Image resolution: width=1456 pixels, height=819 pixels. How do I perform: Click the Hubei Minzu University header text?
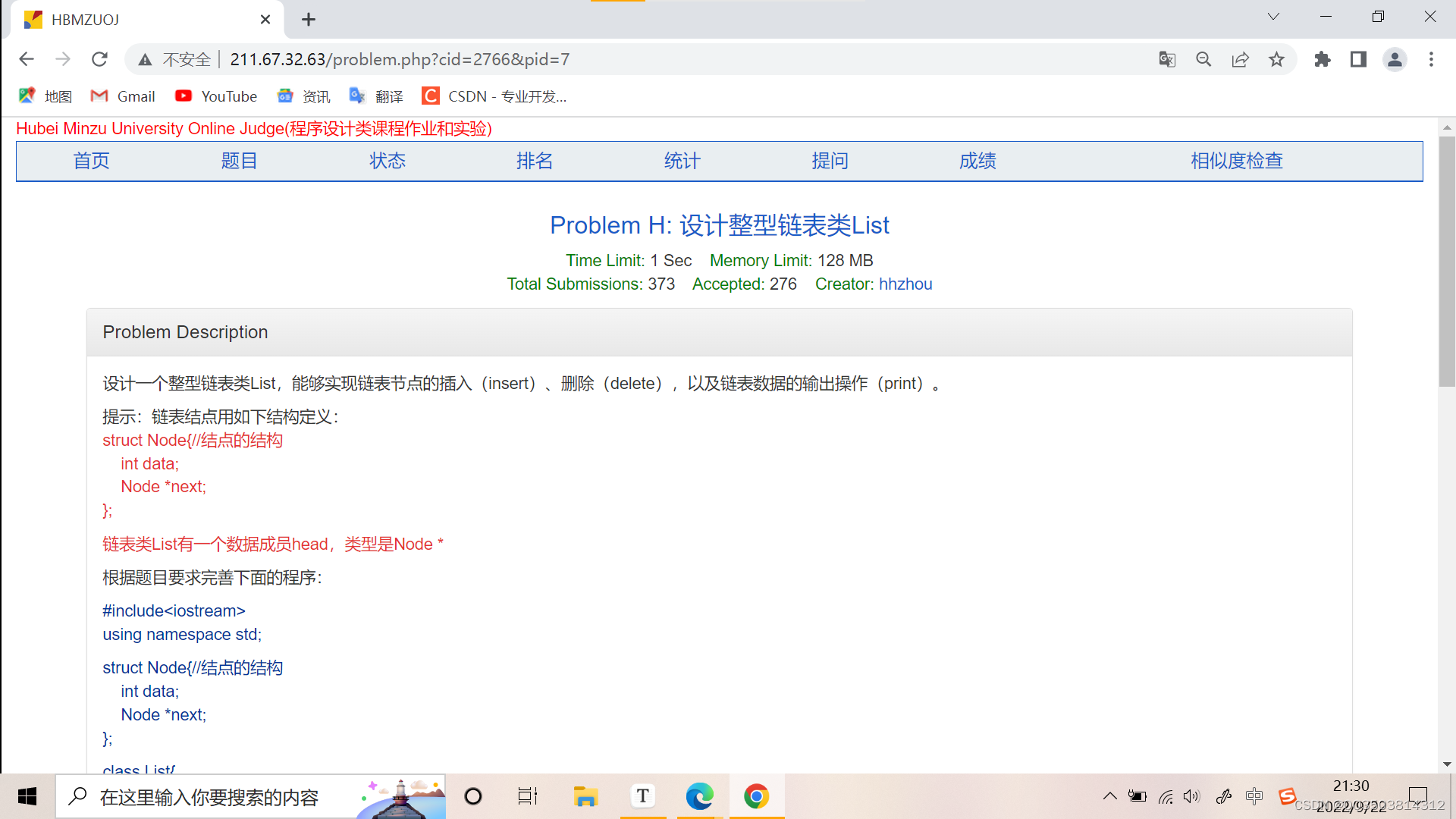[x=254, y=129]
